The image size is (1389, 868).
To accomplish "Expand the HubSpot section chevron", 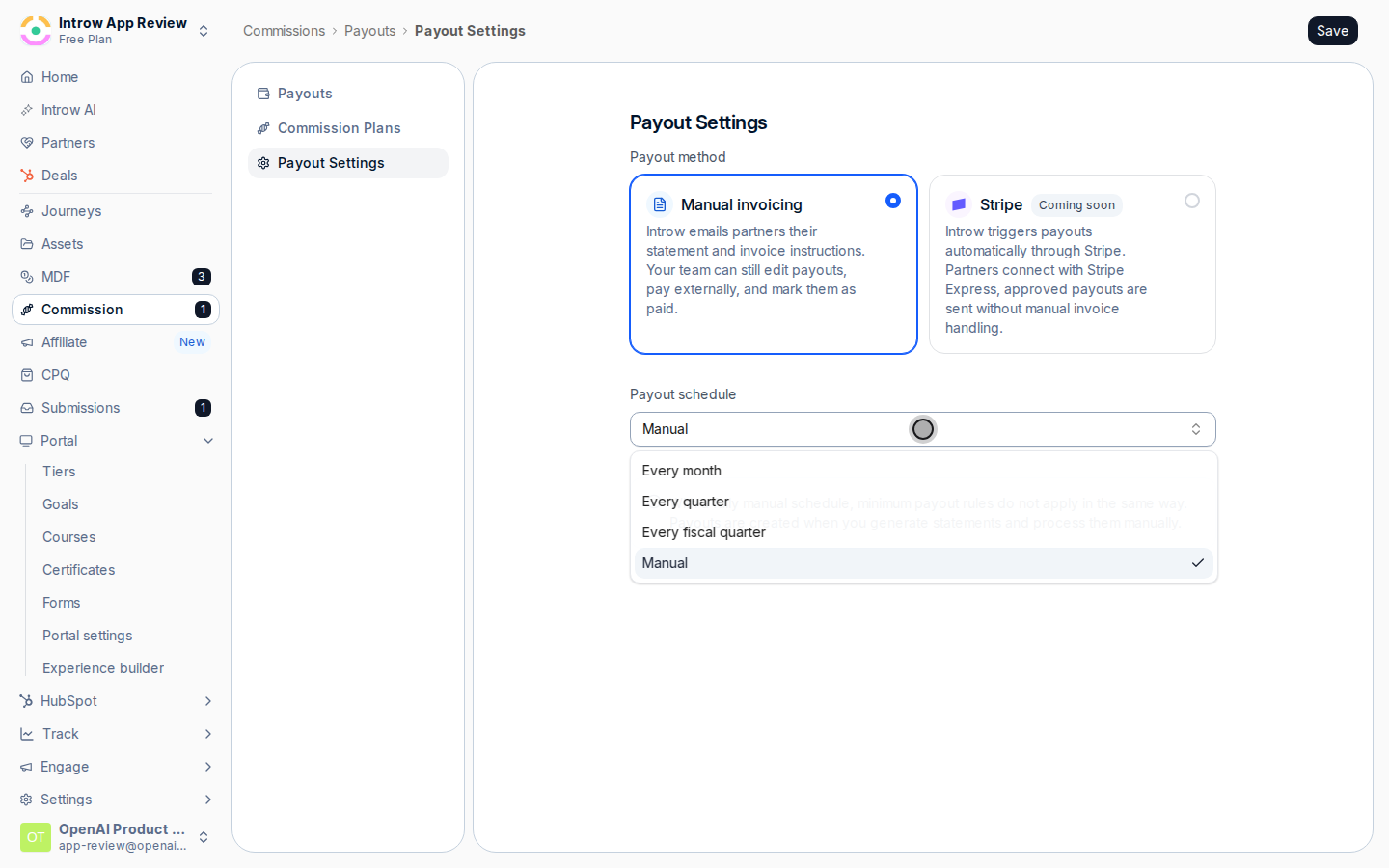I will coord(208,701).
